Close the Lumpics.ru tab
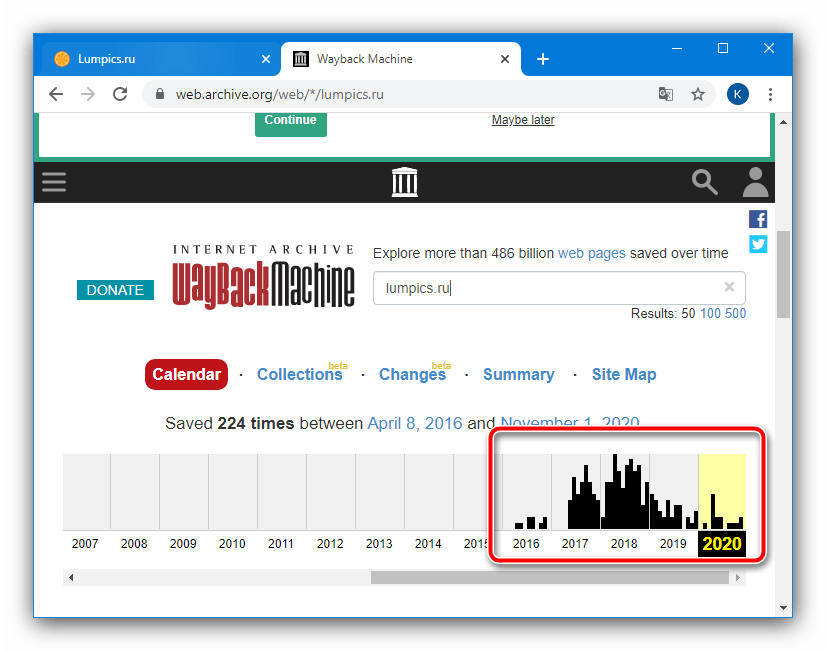 pyautogui.click(x=266, y=59)
